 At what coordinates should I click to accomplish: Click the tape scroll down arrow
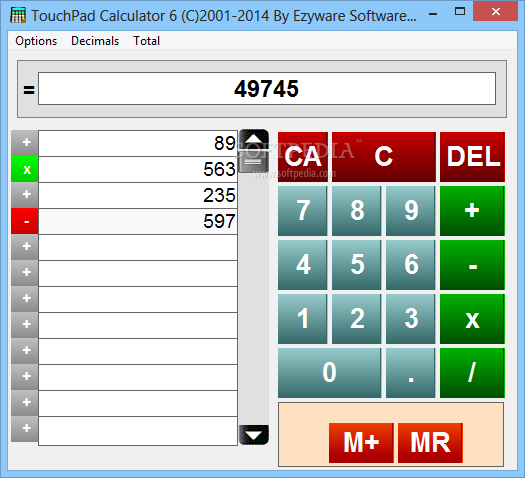(254, 435)
